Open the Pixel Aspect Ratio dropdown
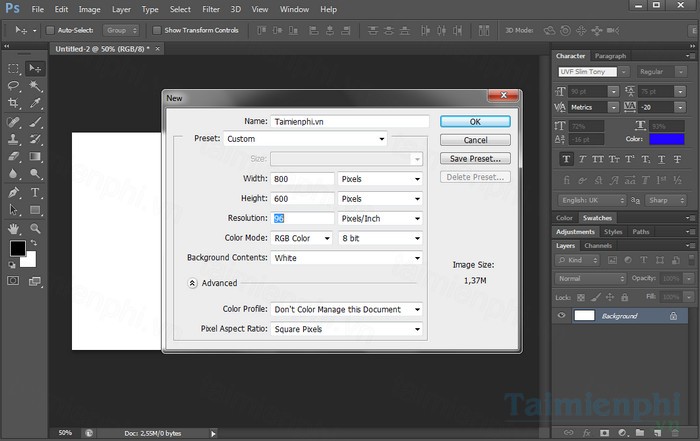Viewport: 700px width, 441px height. (346, 329)
